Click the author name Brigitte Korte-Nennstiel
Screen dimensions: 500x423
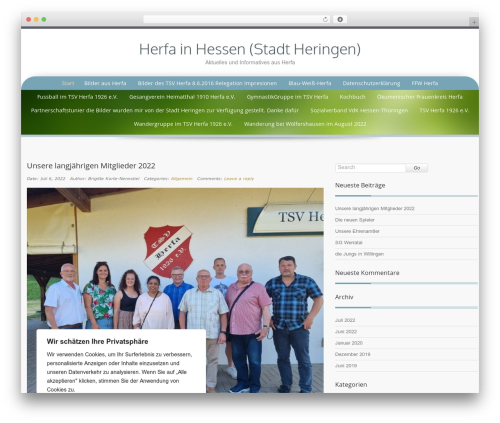[x=114, y=179]
